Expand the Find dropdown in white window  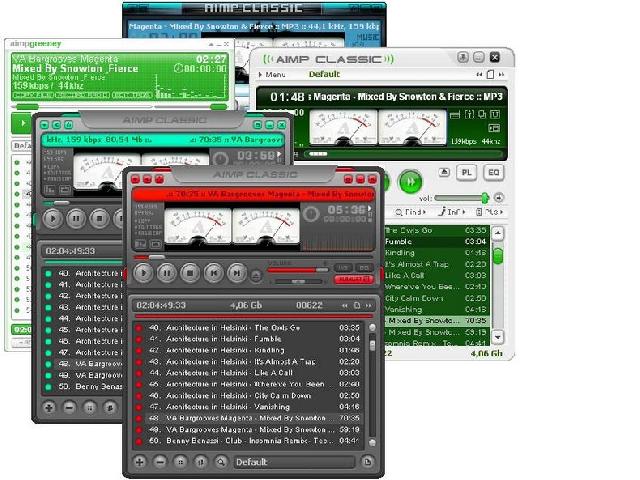tap(411, 212)
